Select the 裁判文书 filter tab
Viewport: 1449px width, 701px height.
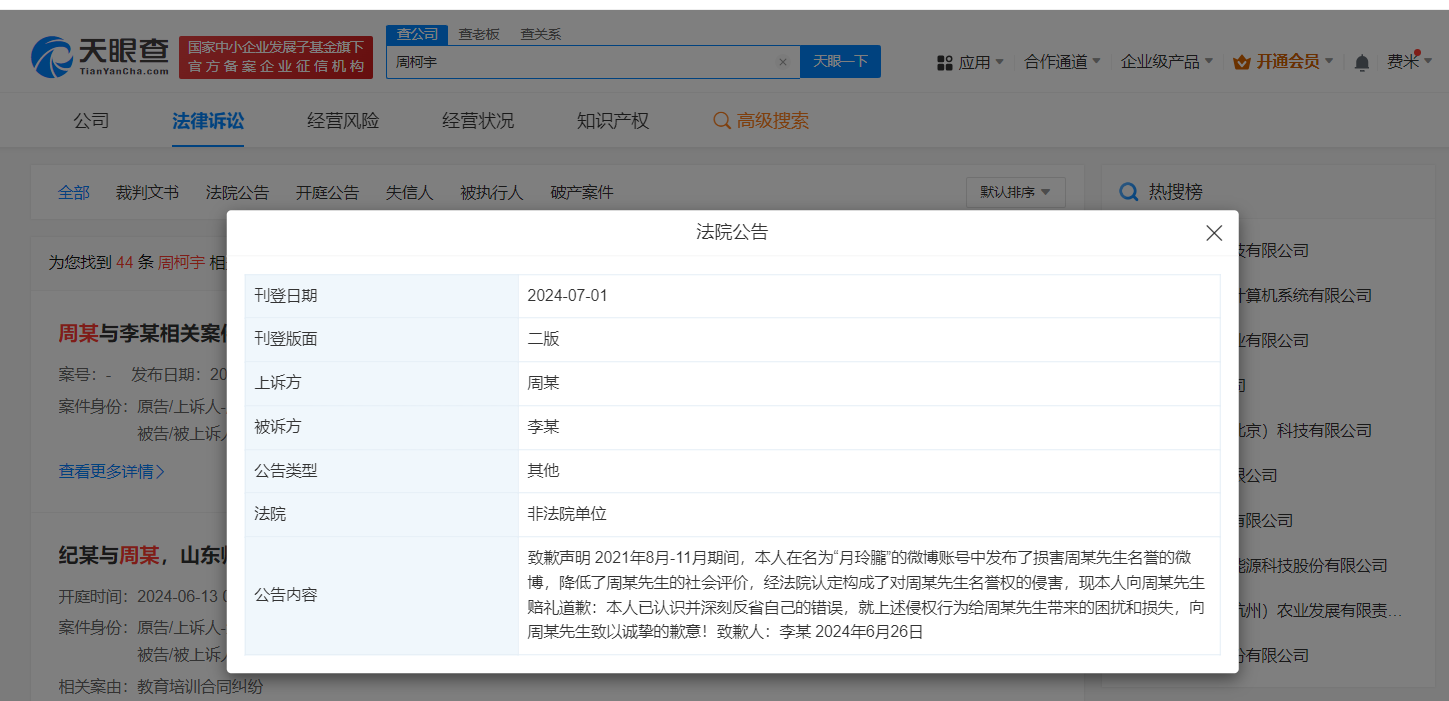(147, 192)
